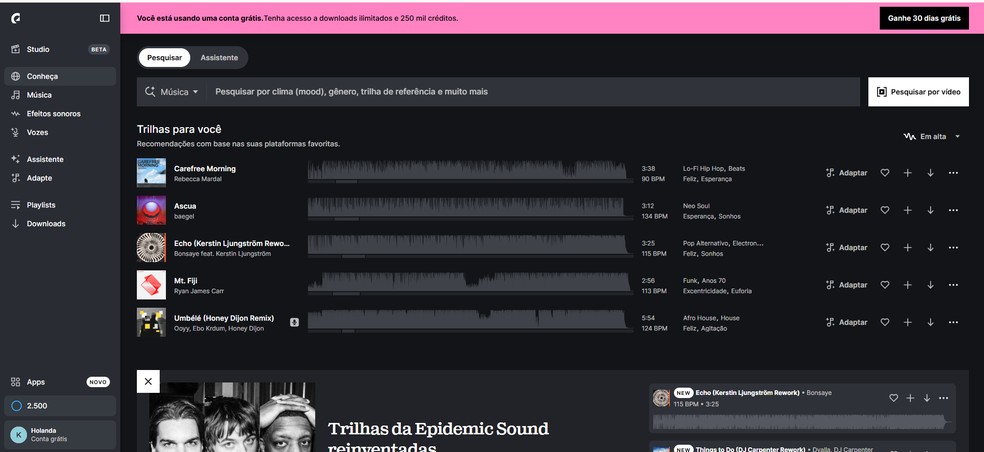Screen dimensions: 984x452
Task: Check the 2.500 credits balance
Action: pos(60,406)
